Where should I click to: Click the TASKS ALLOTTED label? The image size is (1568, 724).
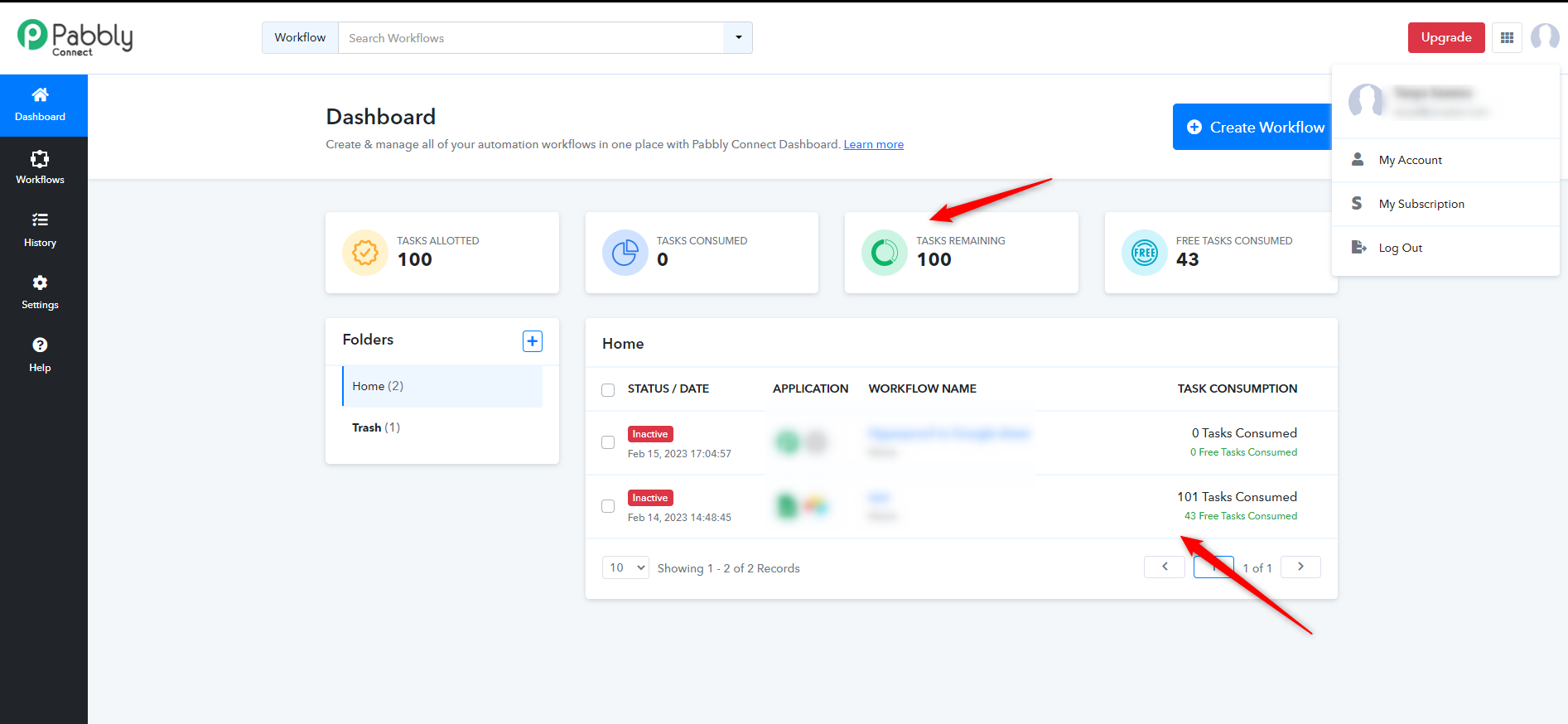[x=438, y=241]
